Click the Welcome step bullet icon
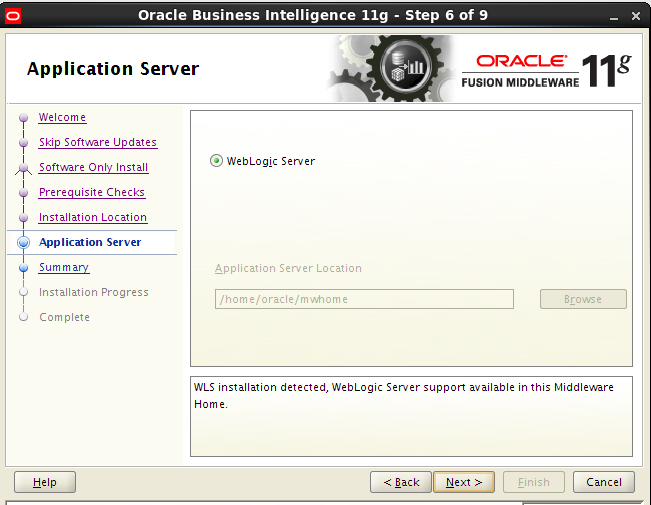The height and width of the screenshot is (505, 651). (24, 118)
